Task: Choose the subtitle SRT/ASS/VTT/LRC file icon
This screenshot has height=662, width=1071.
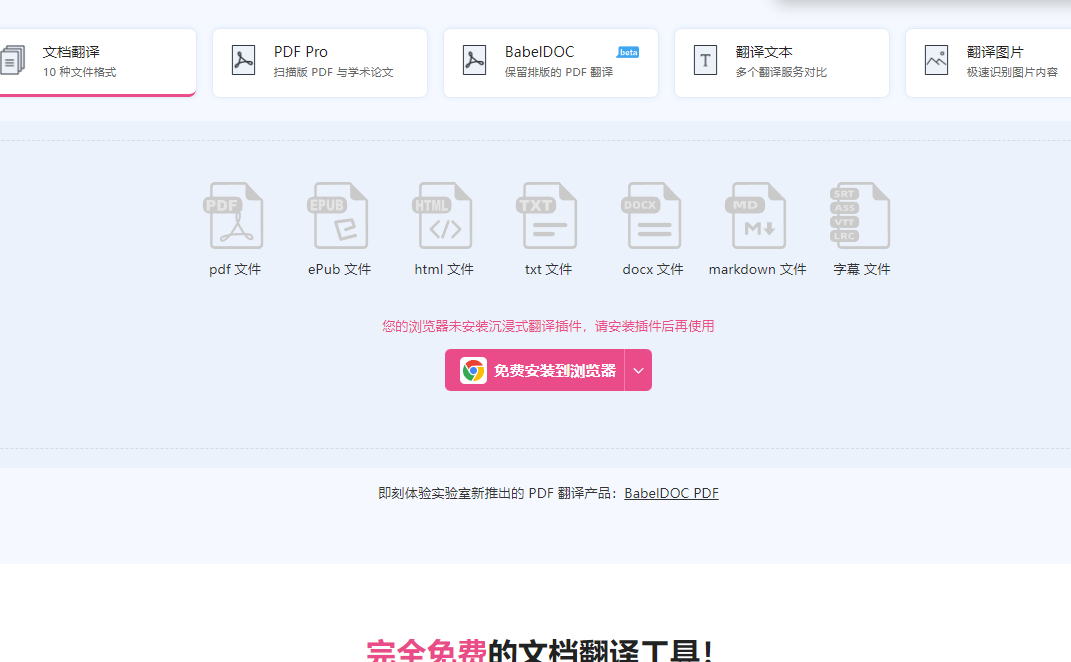Action: click(x=861, y=215)
